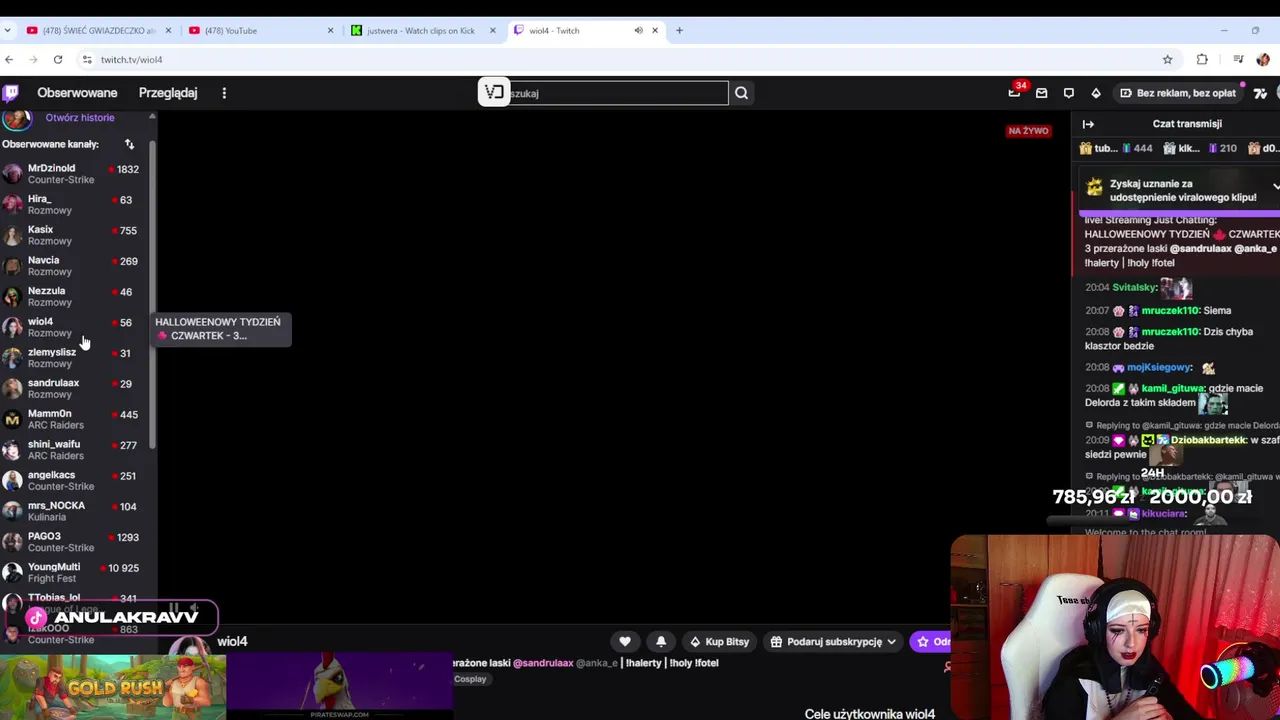The width and height of the screenshot is (1280, 720).
Task: Open Przeglądaj navigation item
Action: pyautogui.click(x=168, y=93)
